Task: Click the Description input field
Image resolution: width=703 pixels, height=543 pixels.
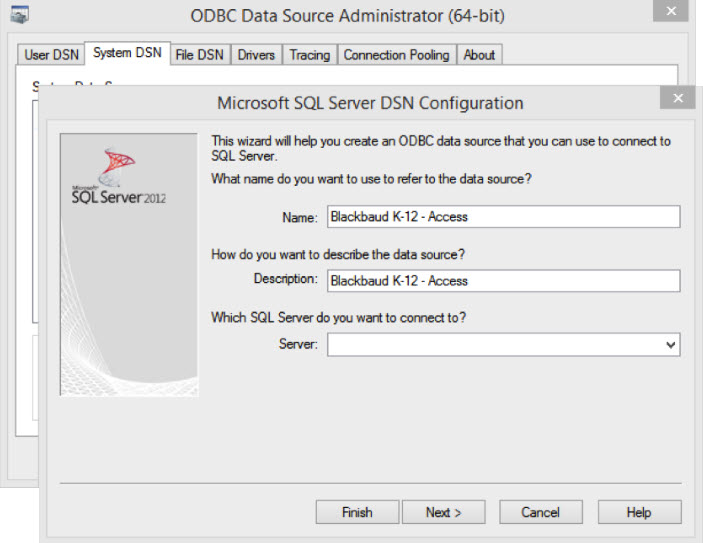Action: 503,281
